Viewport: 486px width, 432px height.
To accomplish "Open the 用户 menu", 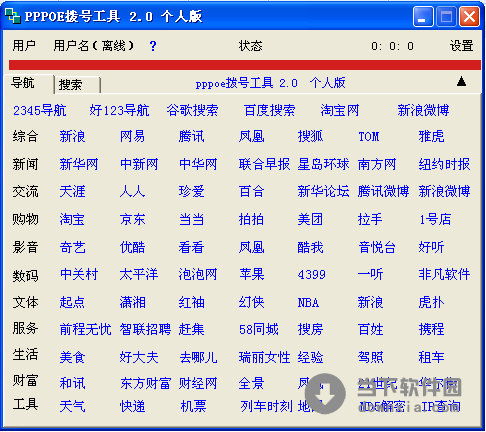I will 24,45.
